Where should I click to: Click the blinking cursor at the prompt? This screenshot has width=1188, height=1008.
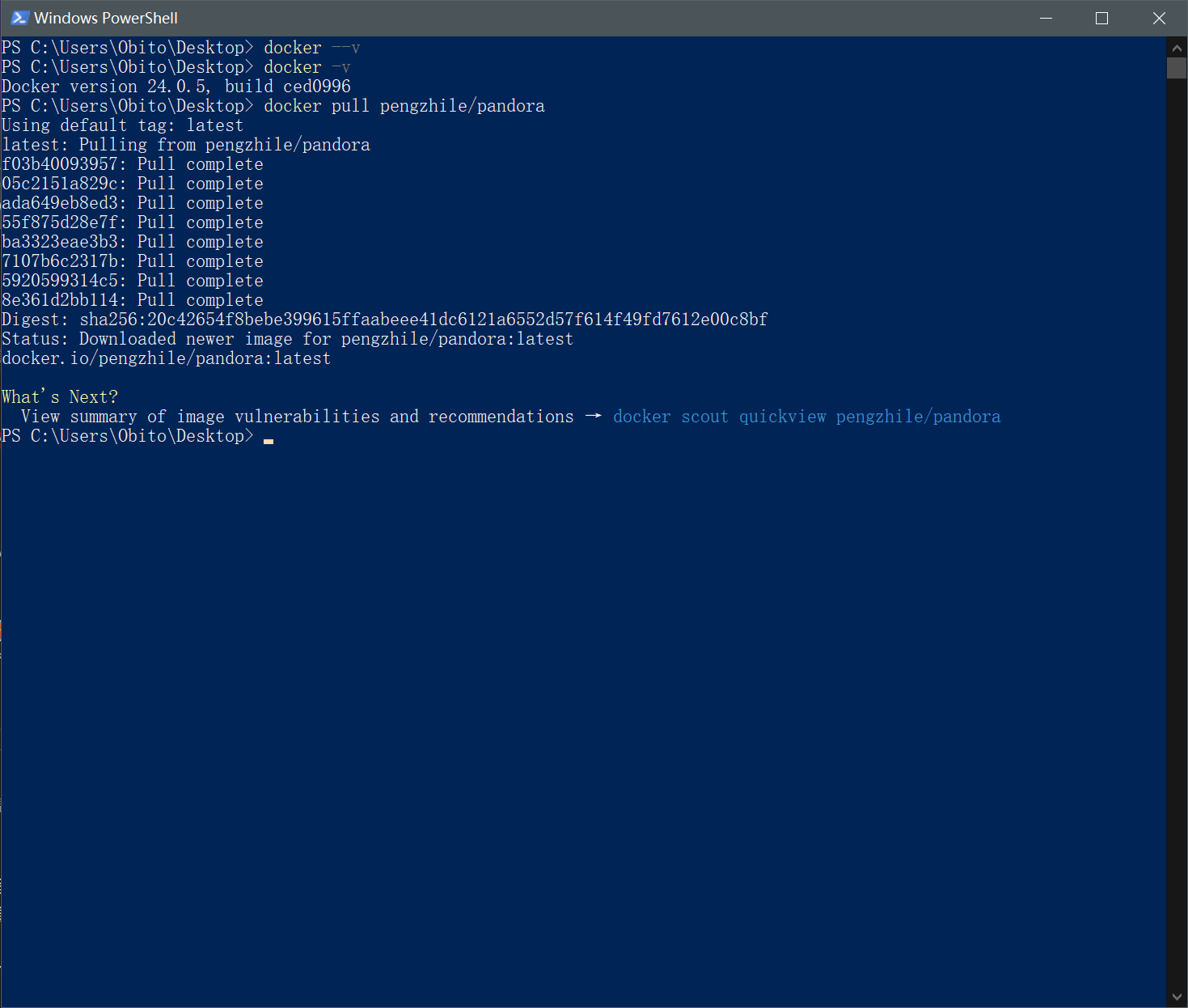click(x=268, y=440)
